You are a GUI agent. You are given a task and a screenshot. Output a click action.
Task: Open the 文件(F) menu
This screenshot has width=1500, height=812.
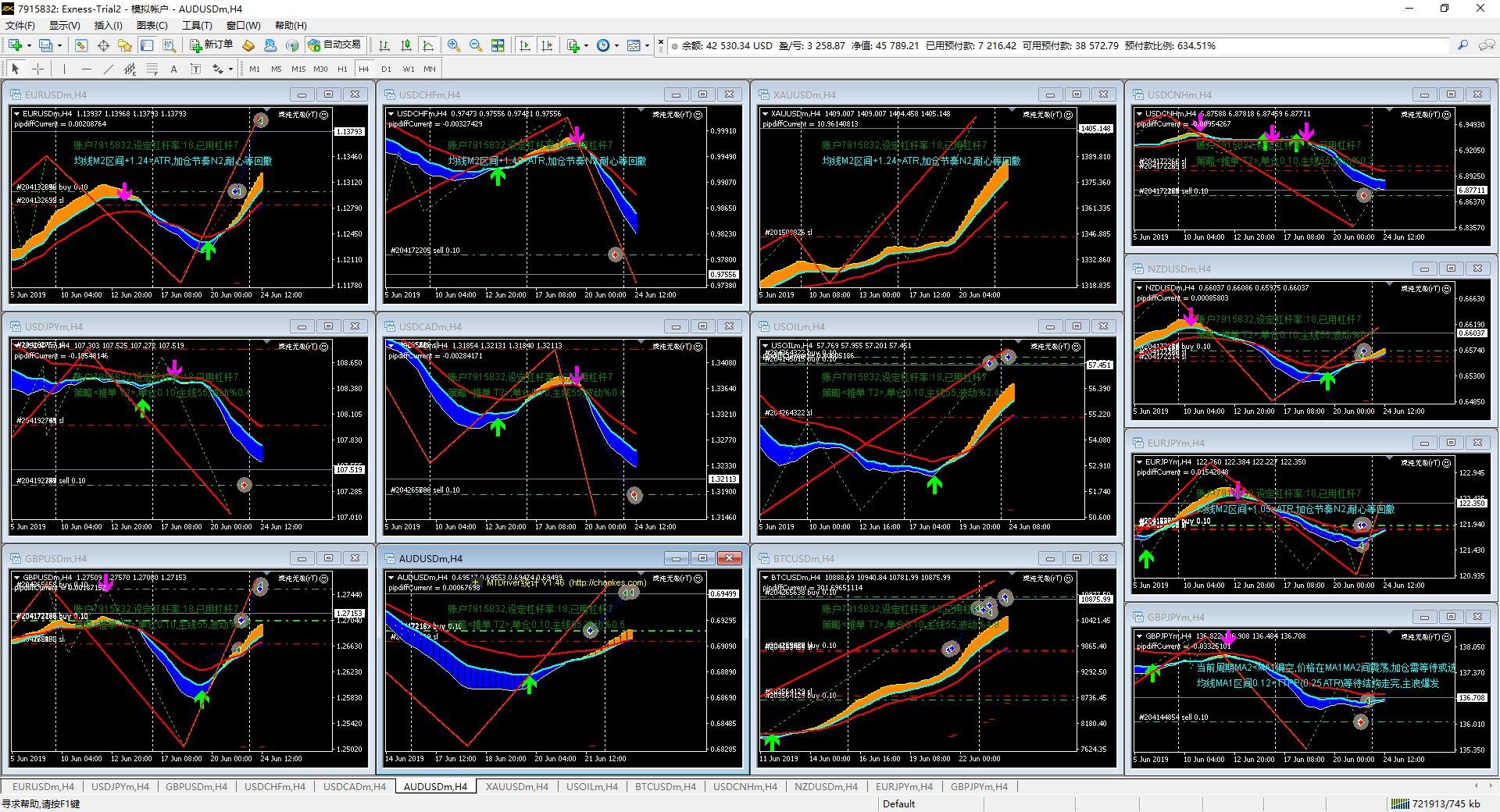pos(20,26)
